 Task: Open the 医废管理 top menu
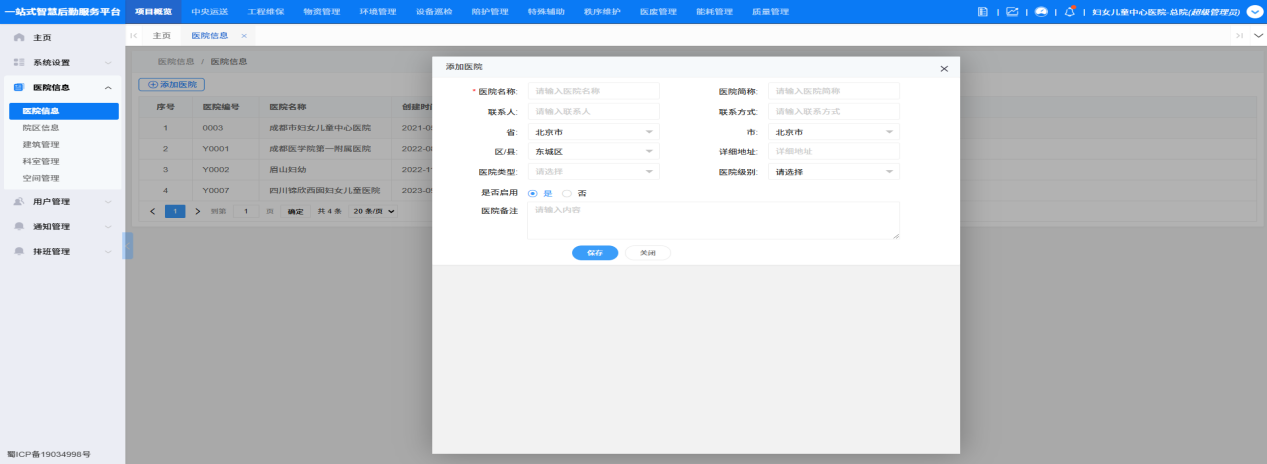(658, 12)
